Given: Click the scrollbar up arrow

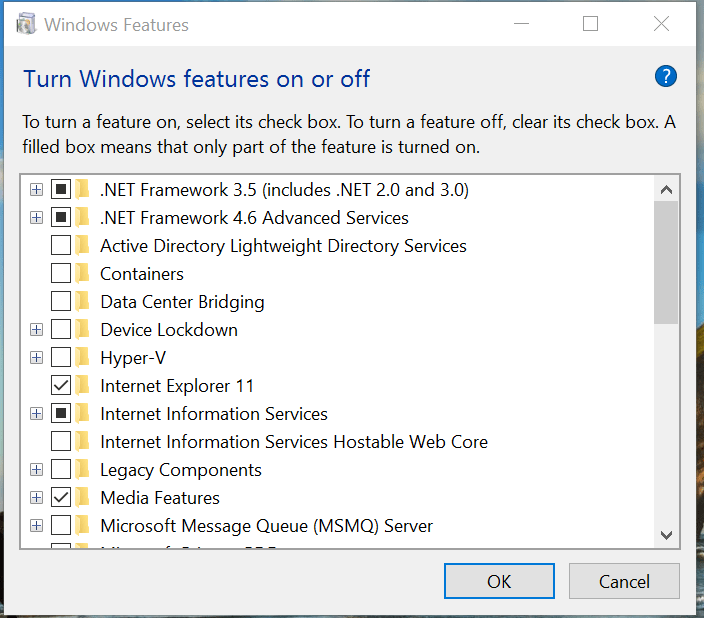Looking at the screenshot, I should click(666, 190).
